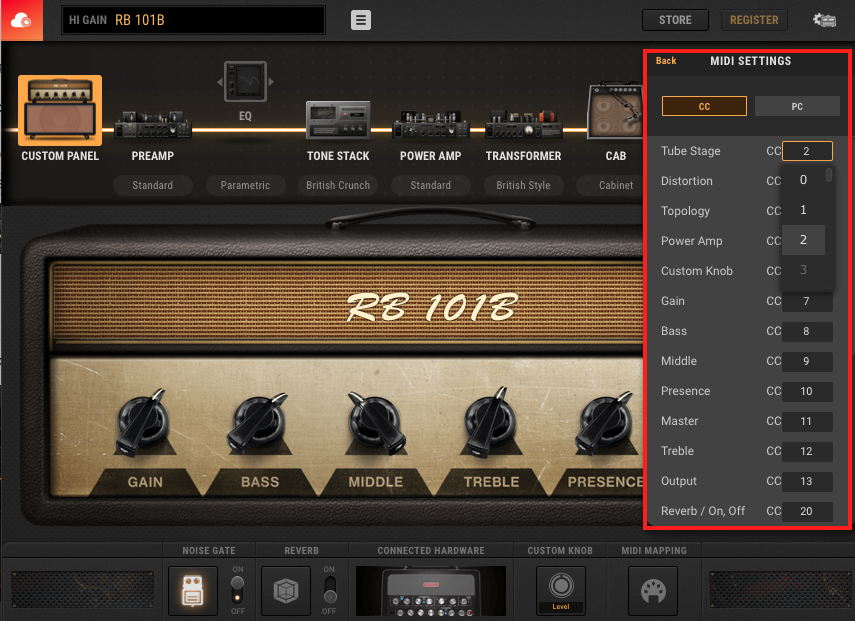Screen dimensions: 855x621
Task: Switch to the CC tab
Action: click(x=704, y=106)
